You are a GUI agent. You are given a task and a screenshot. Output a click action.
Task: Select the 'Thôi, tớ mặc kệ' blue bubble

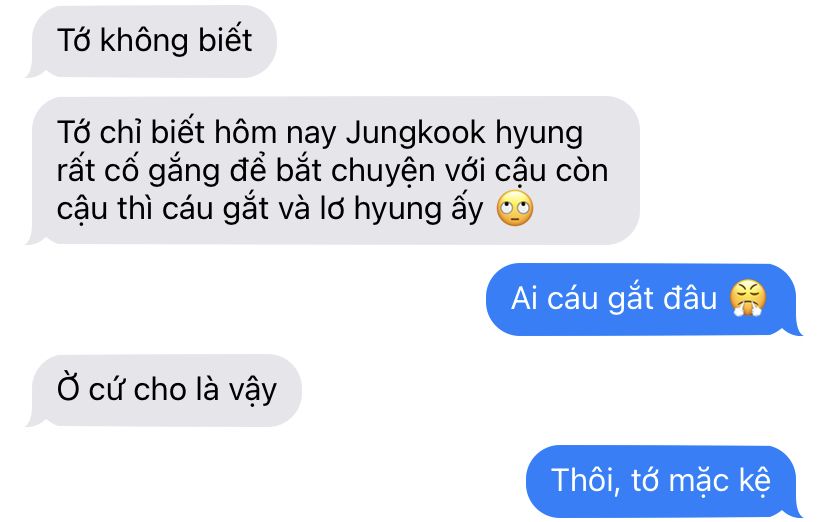(x=664, y=481)
